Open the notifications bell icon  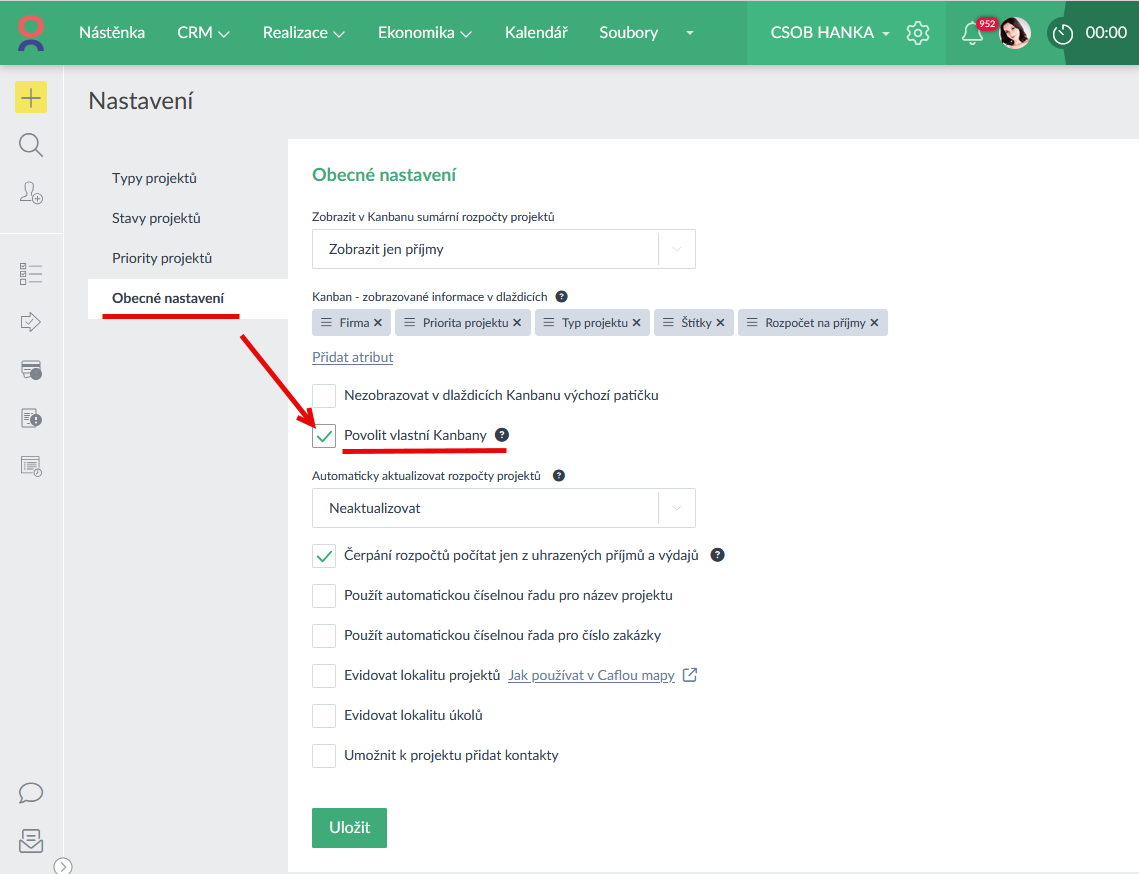point(971,33)
